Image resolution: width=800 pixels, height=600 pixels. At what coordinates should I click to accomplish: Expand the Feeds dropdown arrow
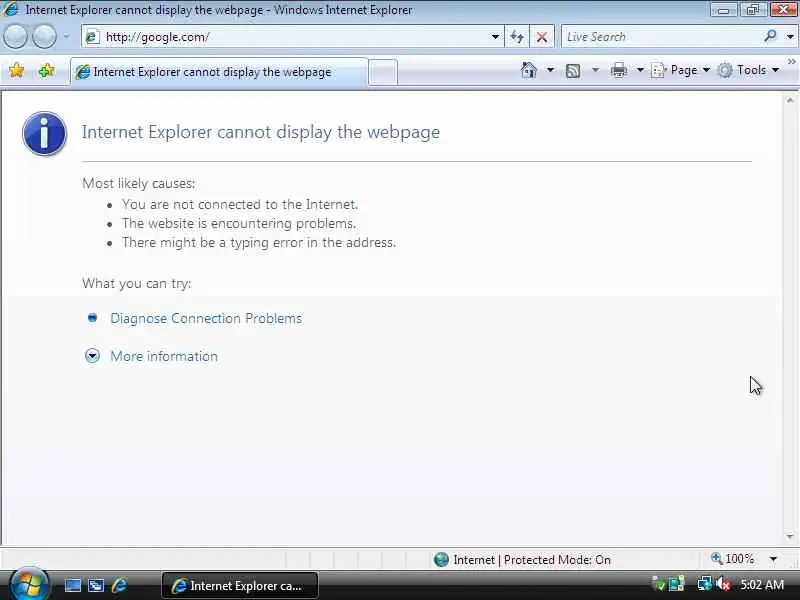click(595, 70)
